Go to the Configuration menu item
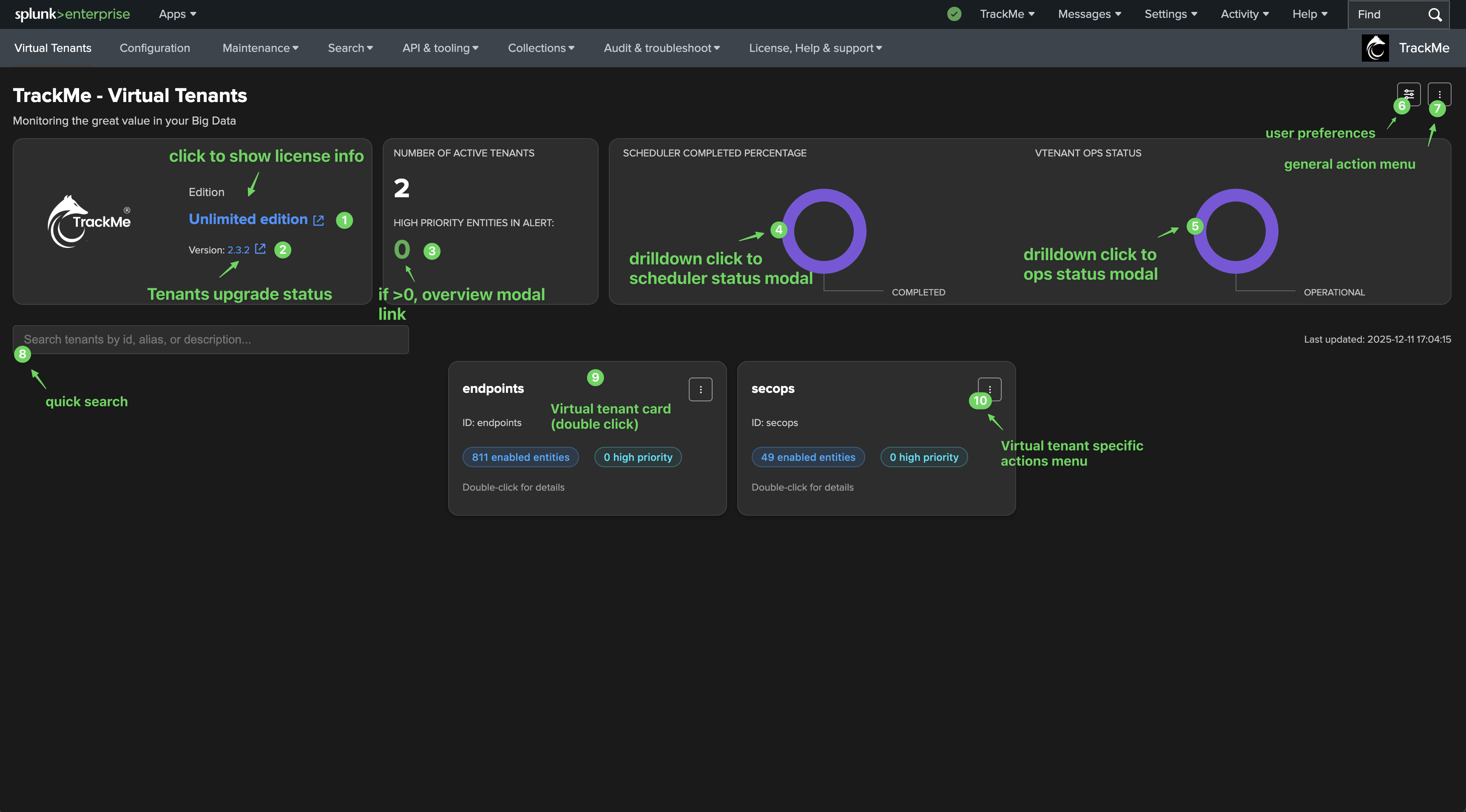The height and width of the screenshot is (812, 1466). (x=154, y=48)
